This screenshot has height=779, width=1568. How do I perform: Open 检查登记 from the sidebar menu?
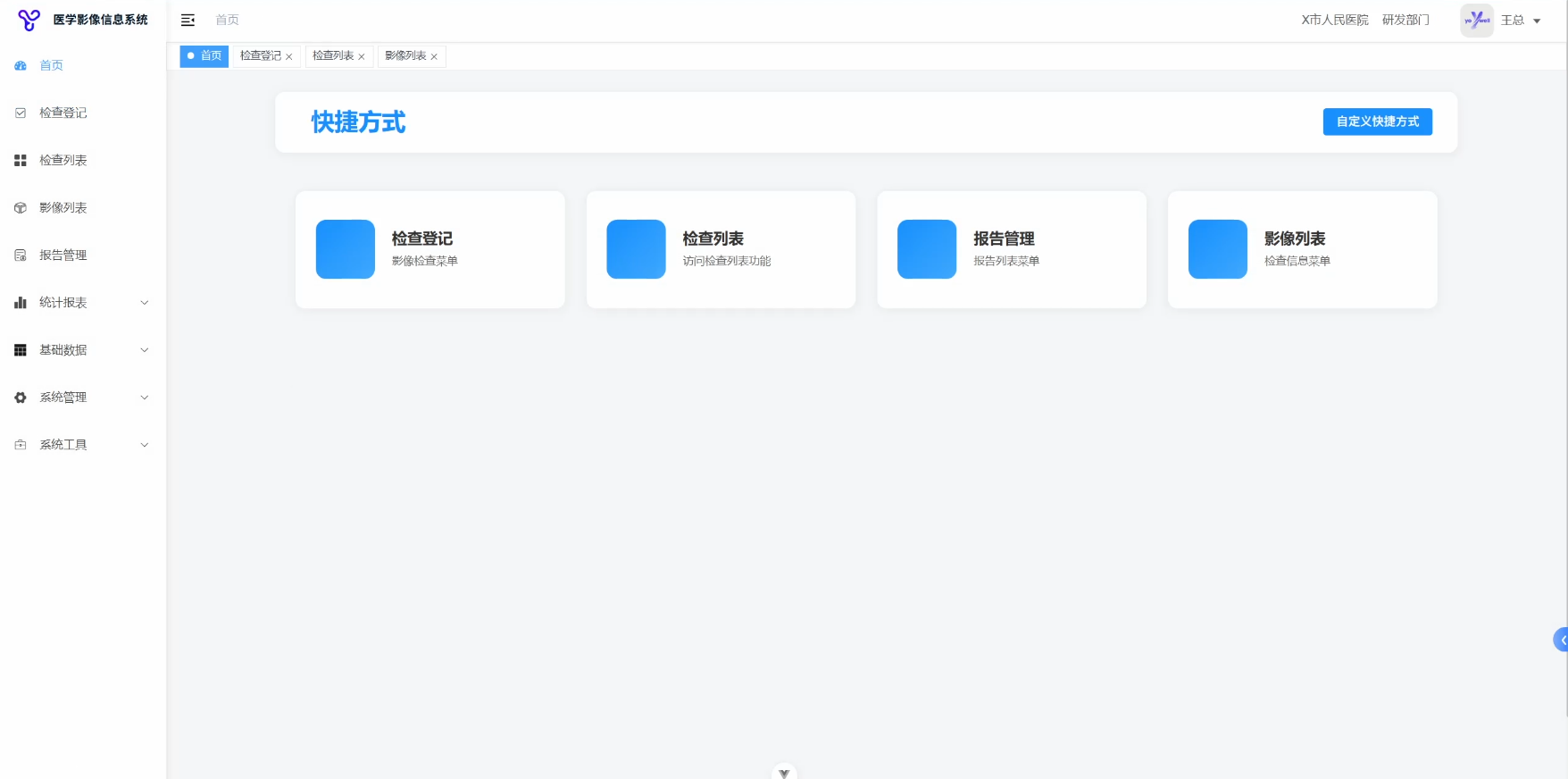point(63,113)
